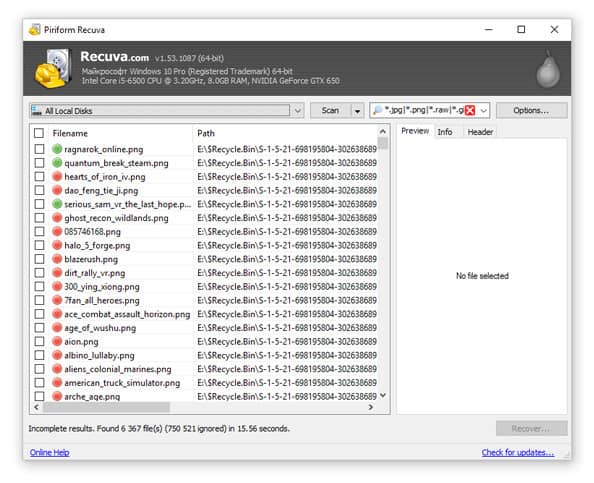This screenshot has height=483, width=594.
Task: Click the Recover... button
Action: pyautogui.click(x=531, y=428)
